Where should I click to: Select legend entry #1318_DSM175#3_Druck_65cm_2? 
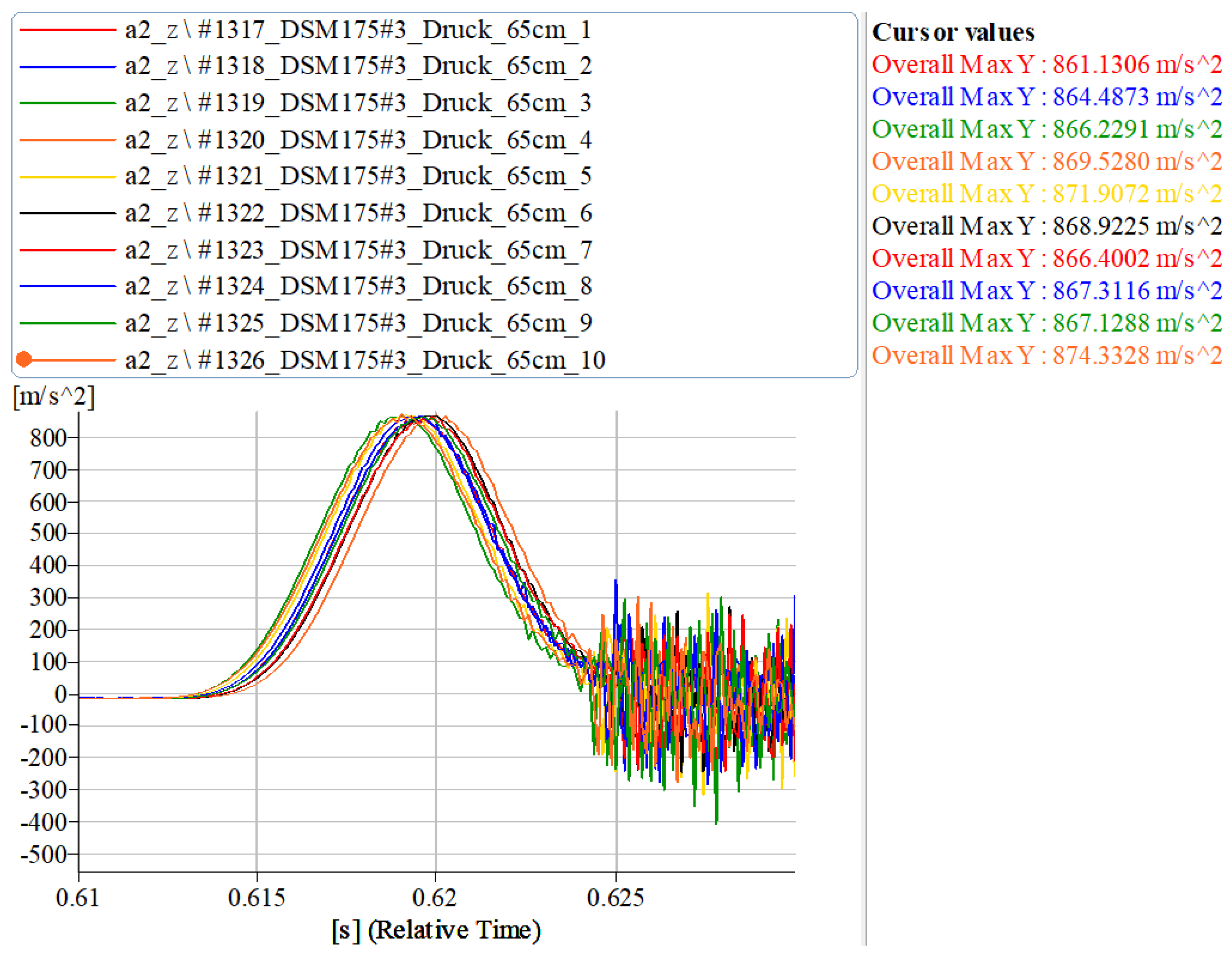pyautogui.click(x=358, y=66)
